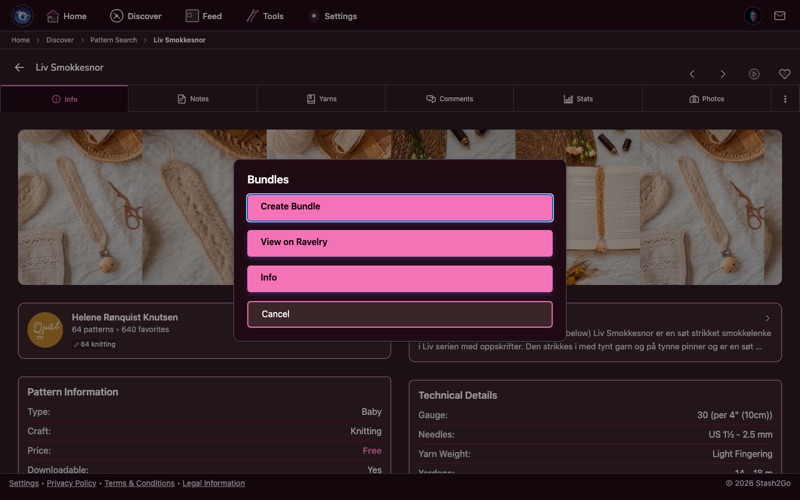
Task: Go to next pattern chevron
Action: click(723, 74)
